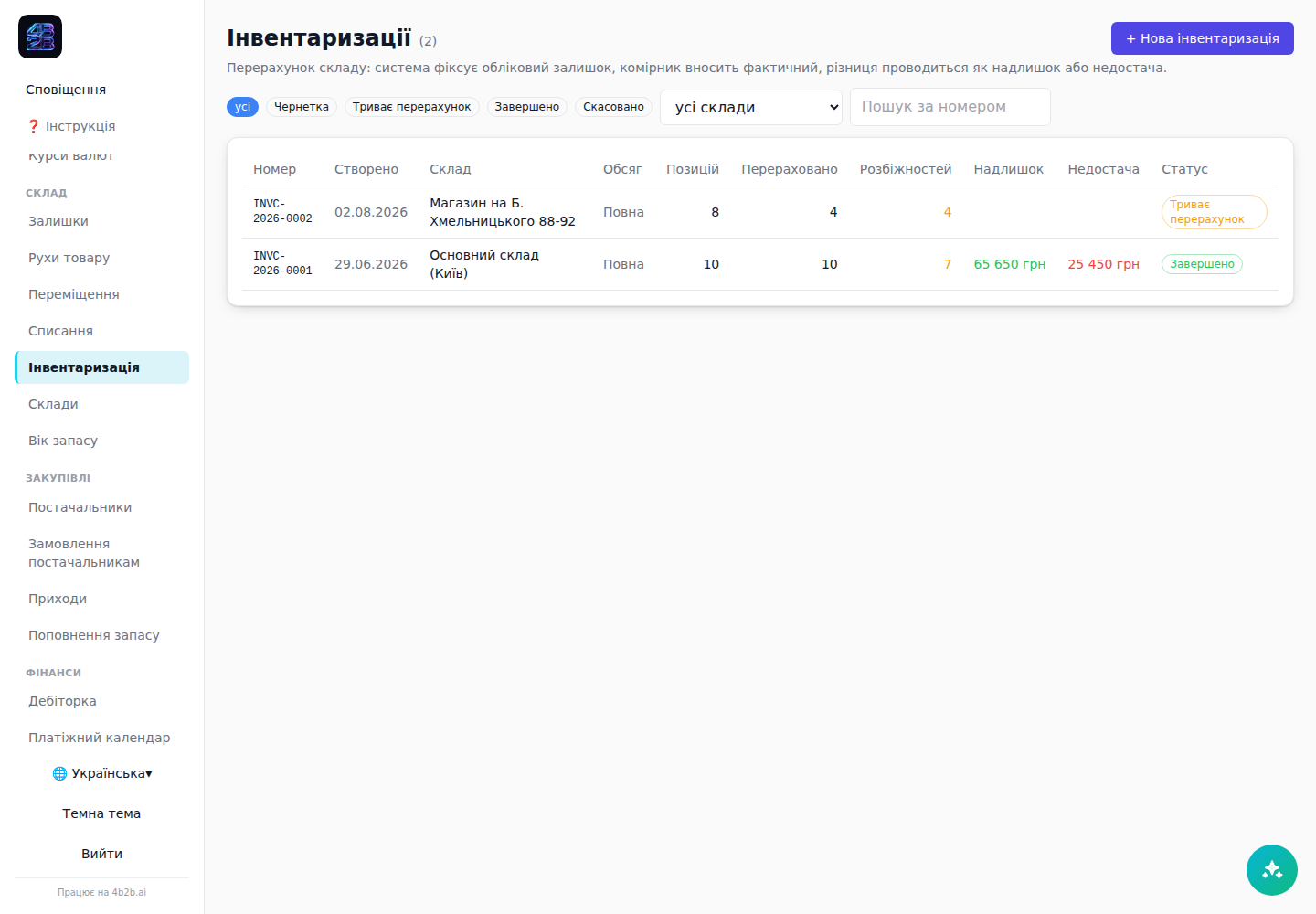Click the Розбіжностей column header
The image size is (1316, 914).
click(x=906, y=169)
